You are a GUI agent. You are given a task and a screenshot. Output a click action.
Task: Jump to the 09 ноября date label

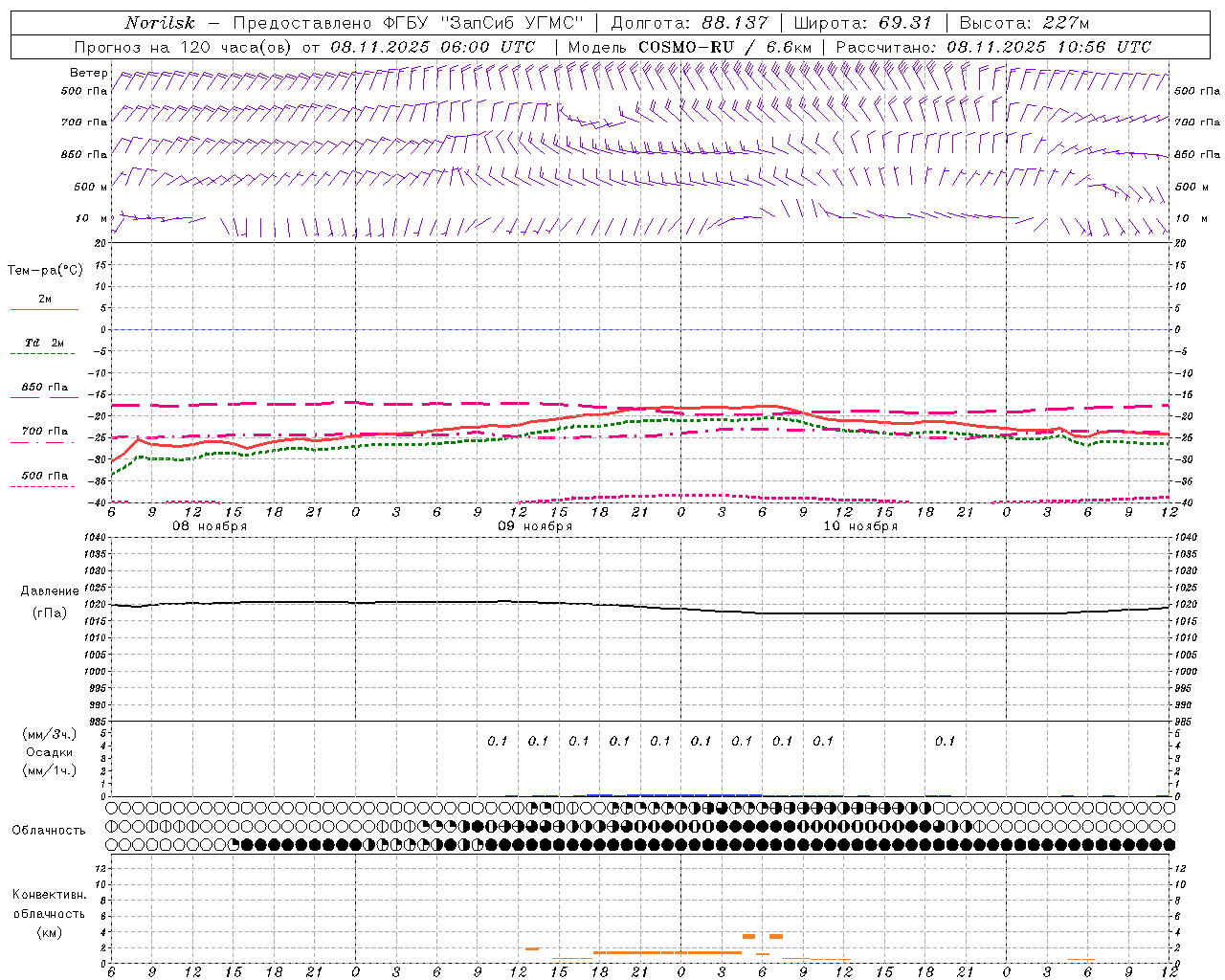point(535,526)
